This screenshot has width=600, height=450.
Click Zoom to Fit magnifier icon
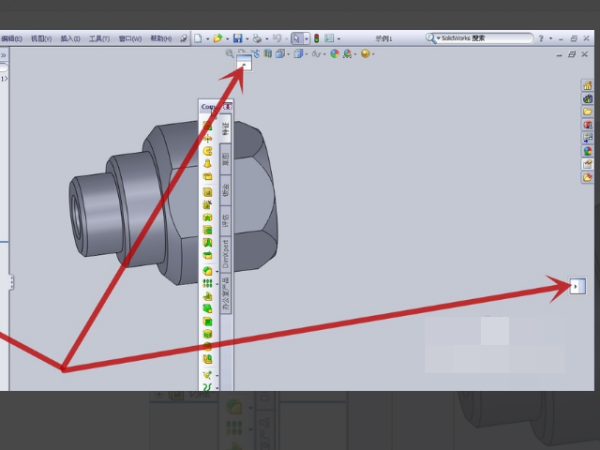pyautogui.click(x=231, y=53)
